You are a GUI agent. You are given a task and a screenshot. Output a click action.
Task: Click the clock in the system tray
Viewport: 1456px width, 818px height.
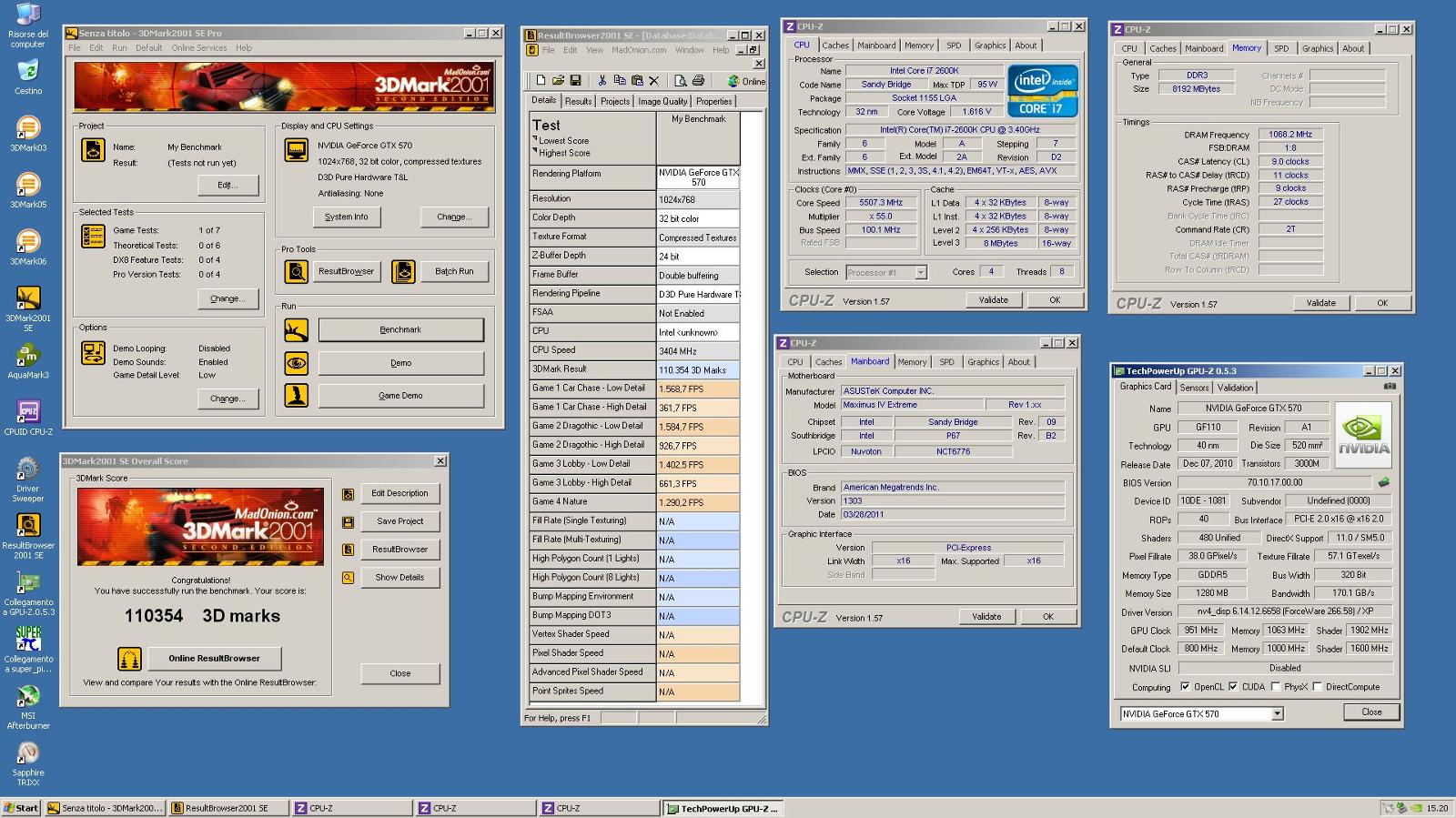click(1437, 808)
